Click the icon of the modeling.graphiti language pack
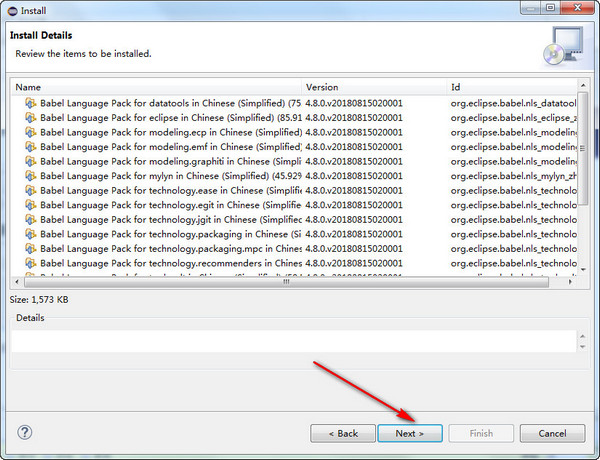 (x=31, y=161)
